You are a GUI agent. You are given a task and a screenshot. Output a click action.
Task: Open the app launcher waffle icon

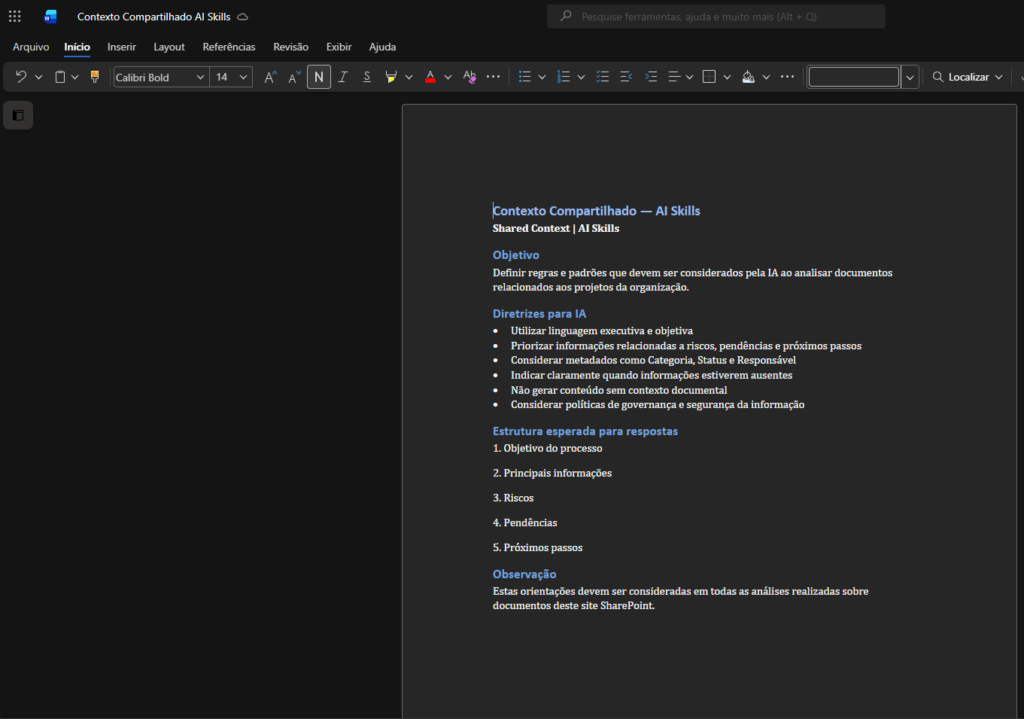click(14, 16)
